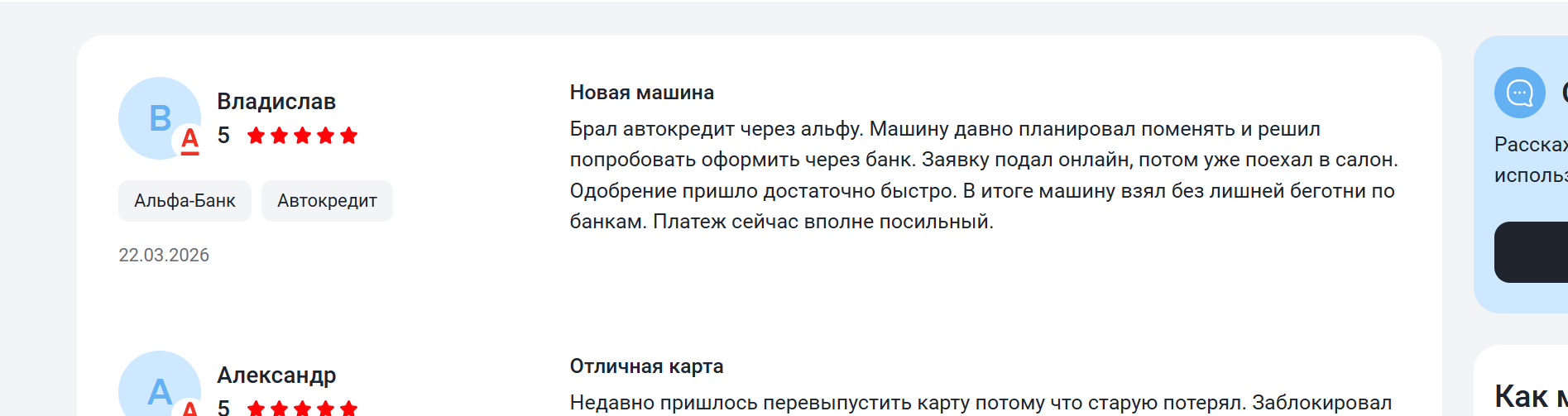Click the review date 22.03.2026
Viewport: 1568px width, 416px height.
click(164, 255)
